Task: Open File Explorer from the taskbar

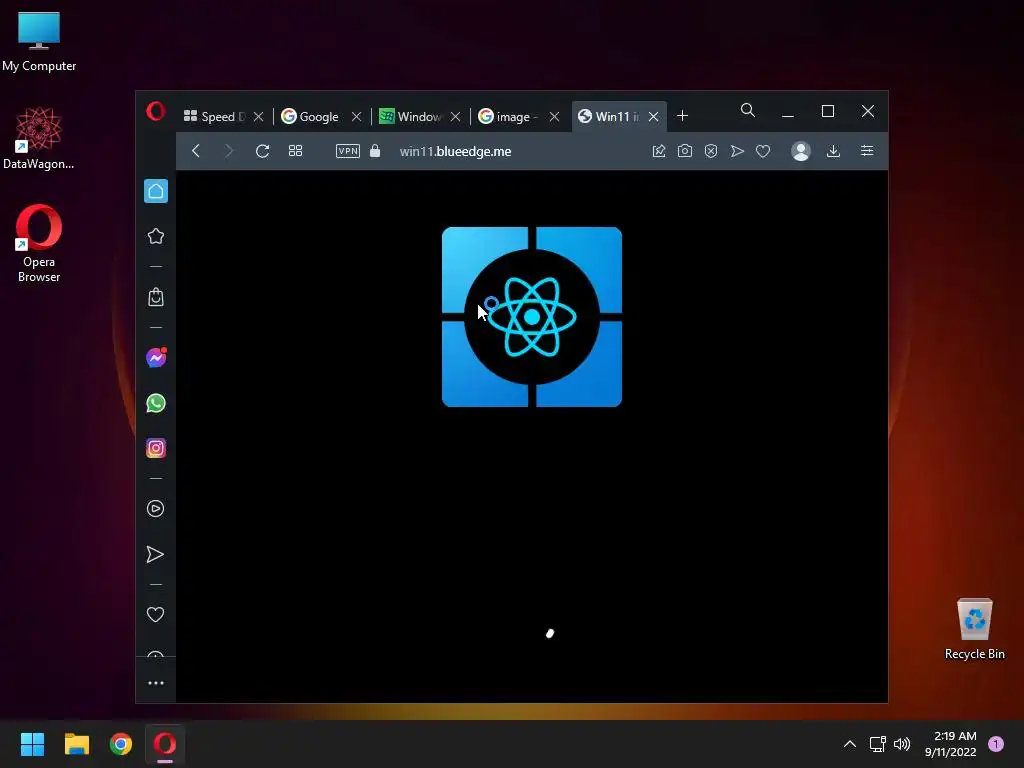Action: (76, 744)
